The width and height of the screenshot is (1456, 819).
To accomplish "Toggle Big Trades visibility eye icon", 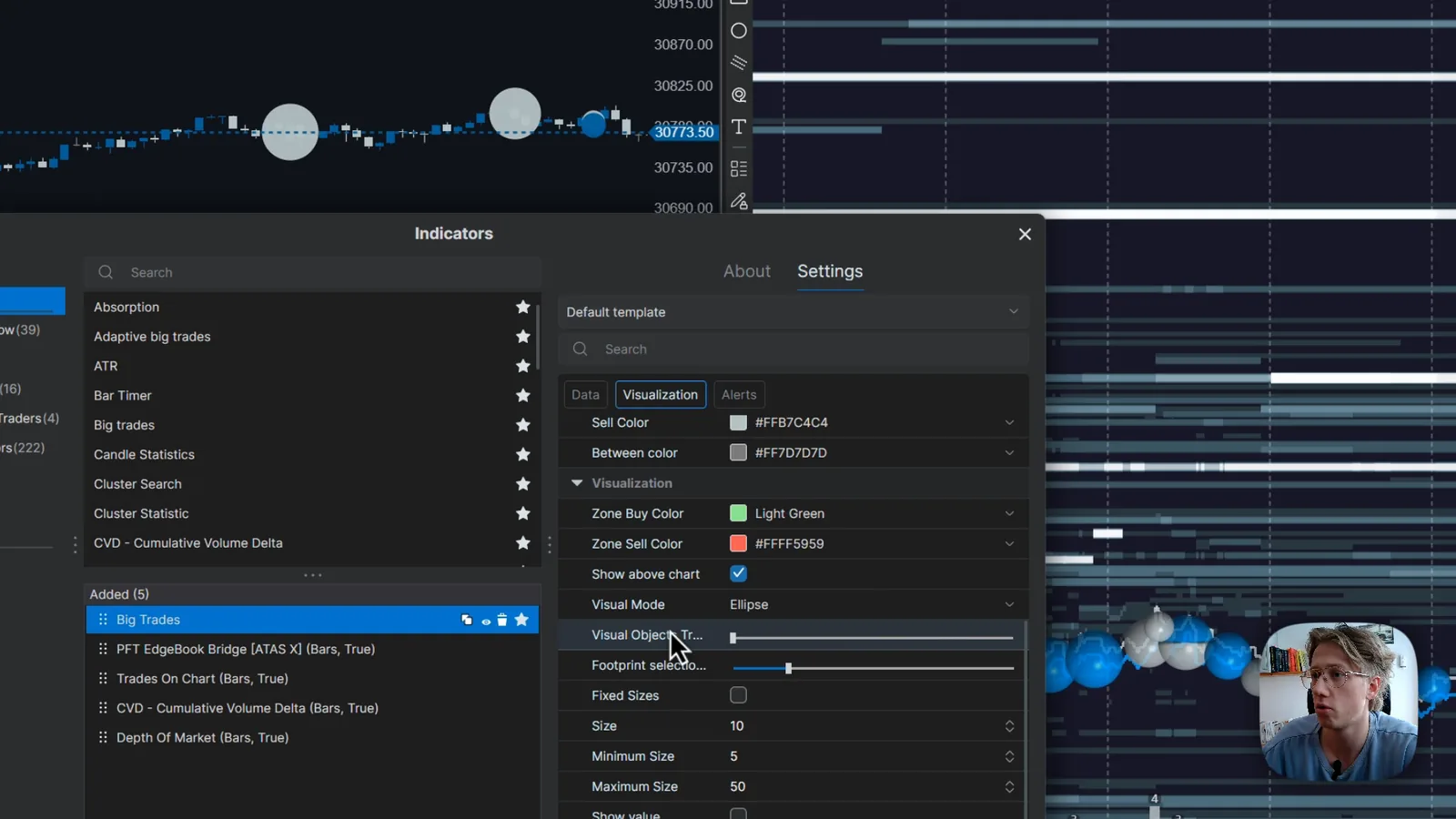I will click(486, 621).
